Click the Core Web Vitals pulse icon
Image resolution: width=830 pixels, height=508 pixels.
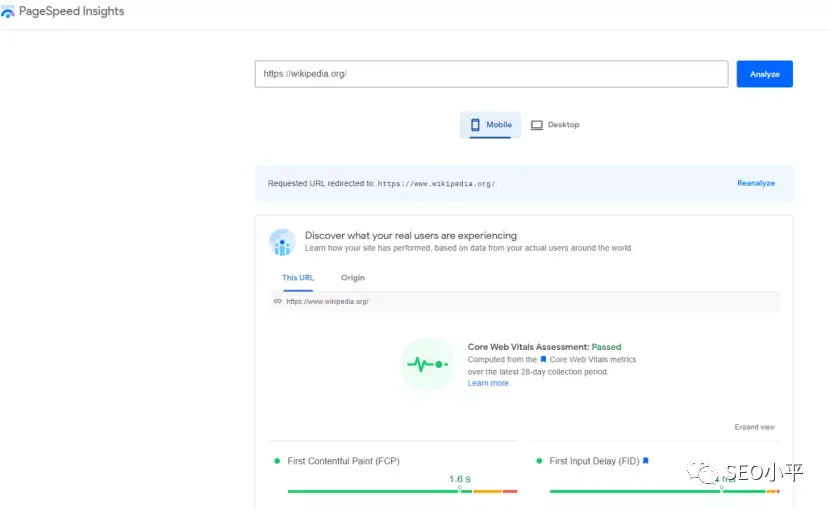click(x=427, y=365)
